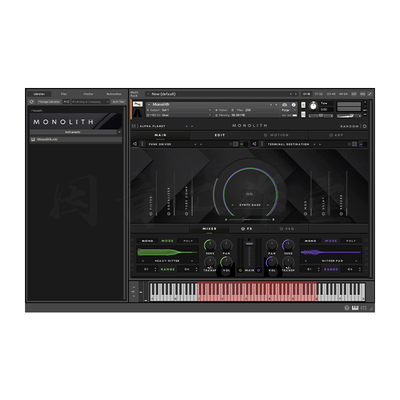The width and height of the screenshot is (400, 400).
Task: Click the menu icon left of ALPHA PLANET
Action: [x=134, y=126]
